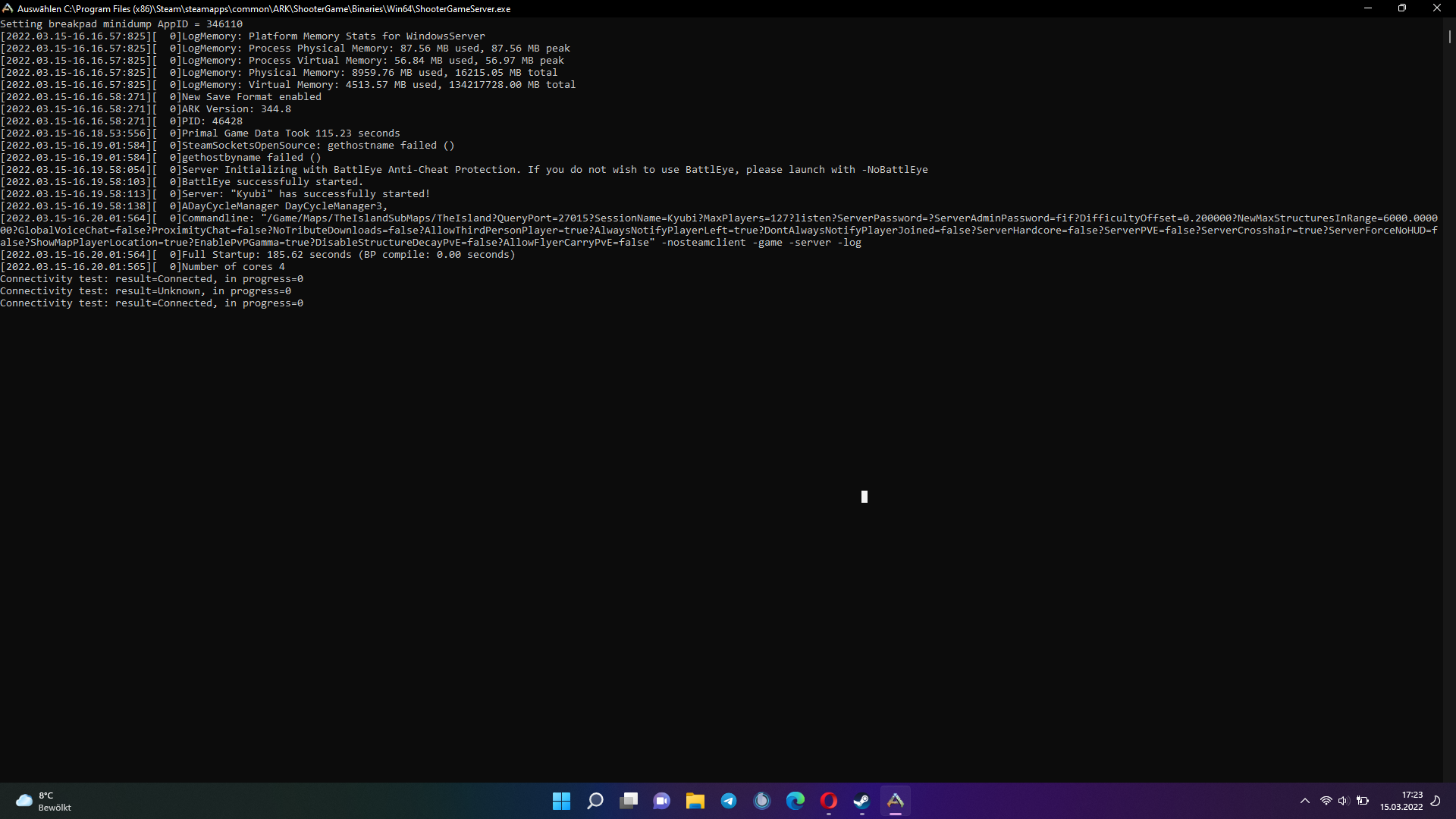Open taskbar Search
Image resolution: width=1456 pixels, height=819 pixels.
click(595, 801)
